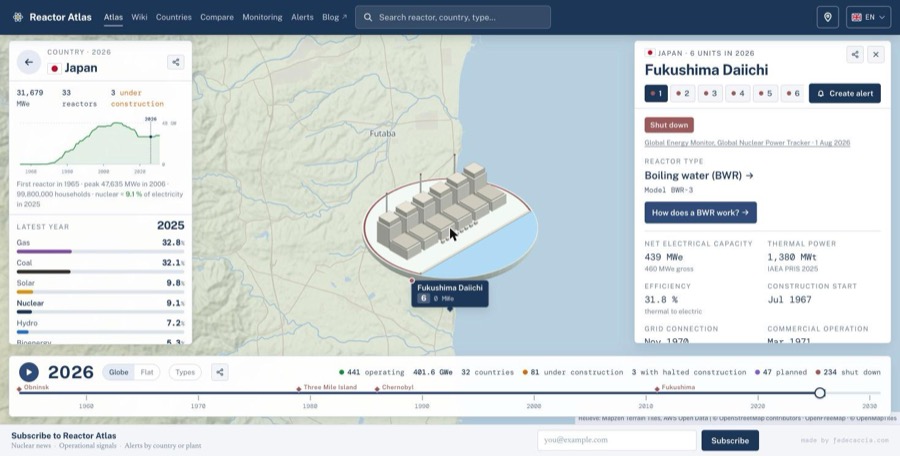This screenshot has width=900, height=456.
Task: Click the back arrow in Japan panel
Action: pos(29,62)
